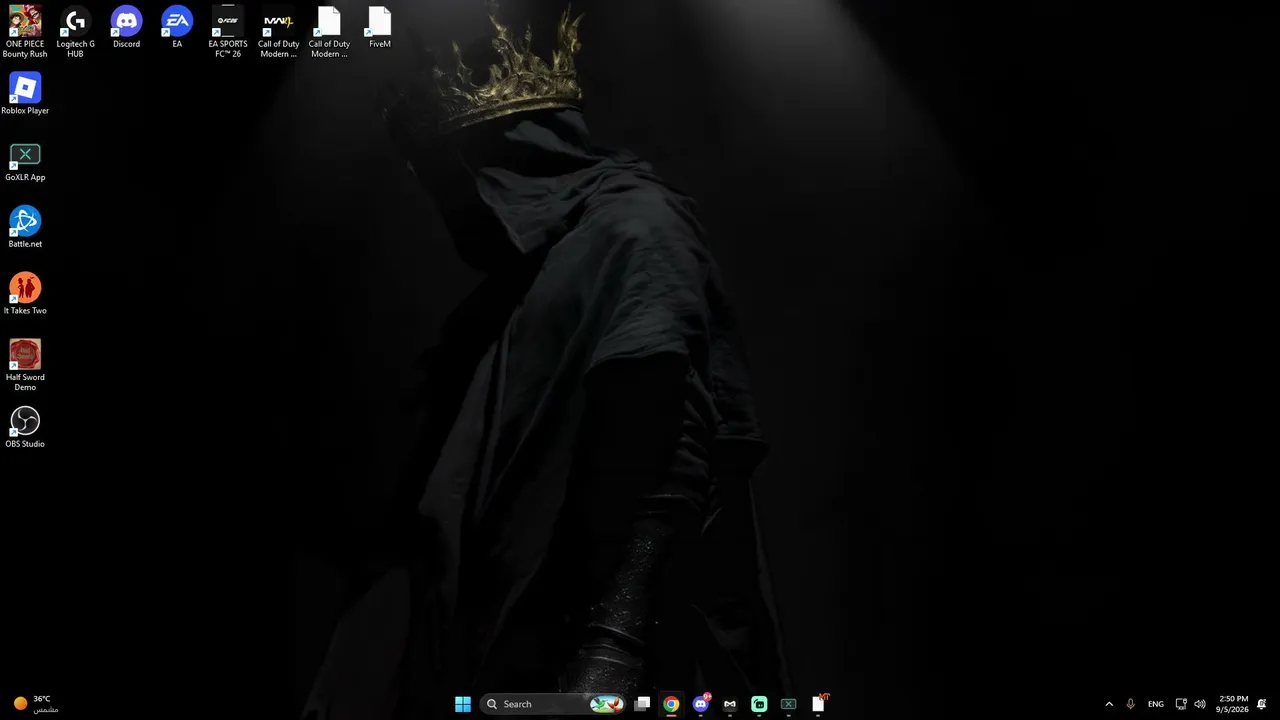Select the It Takes Two desktop shortcut
Screen dimensions: 1280x720
tap(25, 294)
